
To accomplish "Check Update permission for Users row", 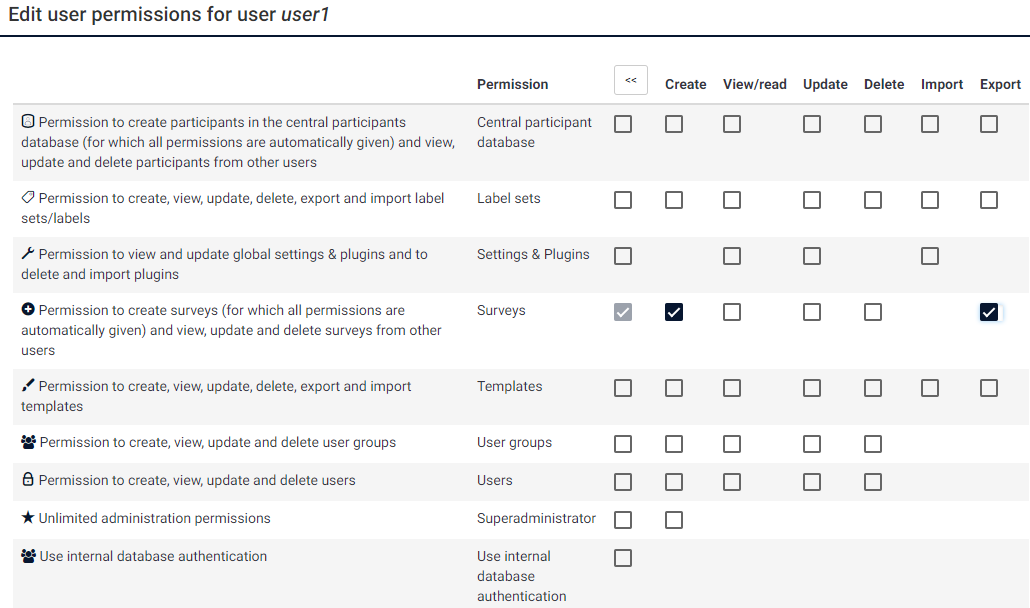I will click(x=812, y=482).
